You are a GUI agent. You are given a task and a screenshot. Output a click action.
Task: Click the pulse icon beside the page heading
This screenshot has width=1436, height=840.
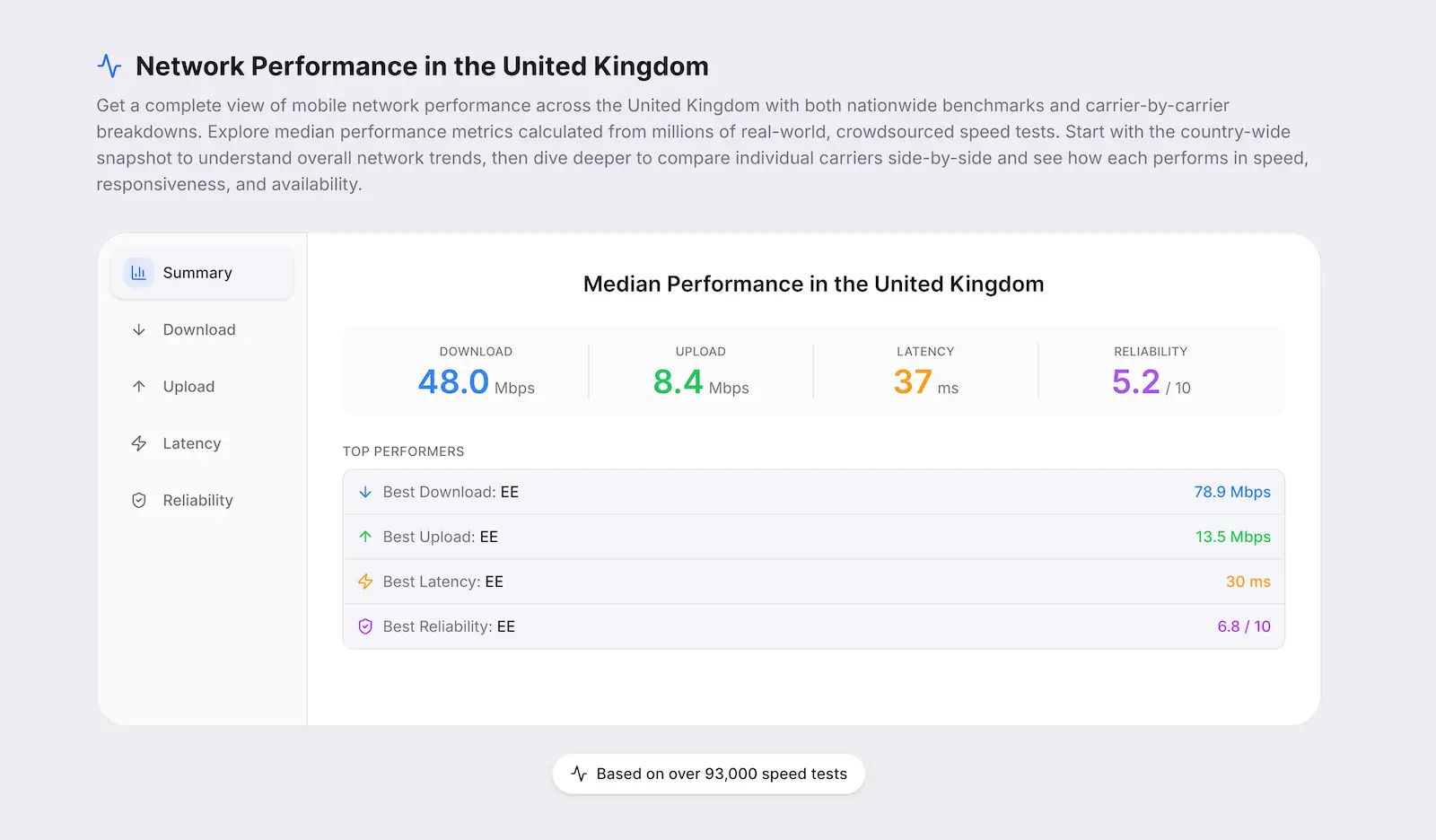[x=109, y=66]
